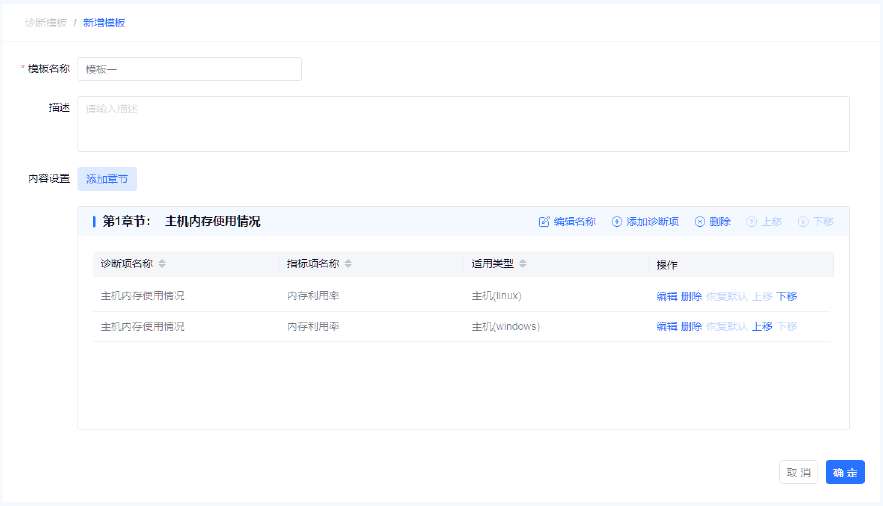Delete the 主机(linux) row
Image resolution: width=883 pixels, height=506 pixels.
point(691,297)
